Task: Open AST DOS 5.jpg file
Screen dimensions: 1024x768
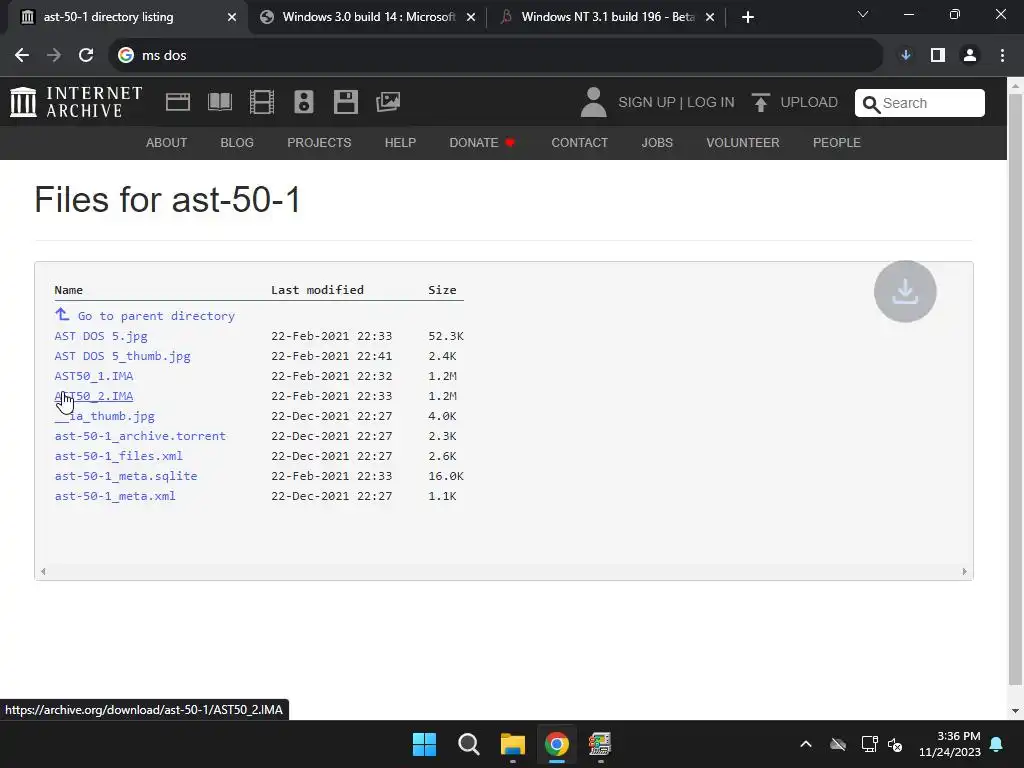Action: click(x=101, y=336)
